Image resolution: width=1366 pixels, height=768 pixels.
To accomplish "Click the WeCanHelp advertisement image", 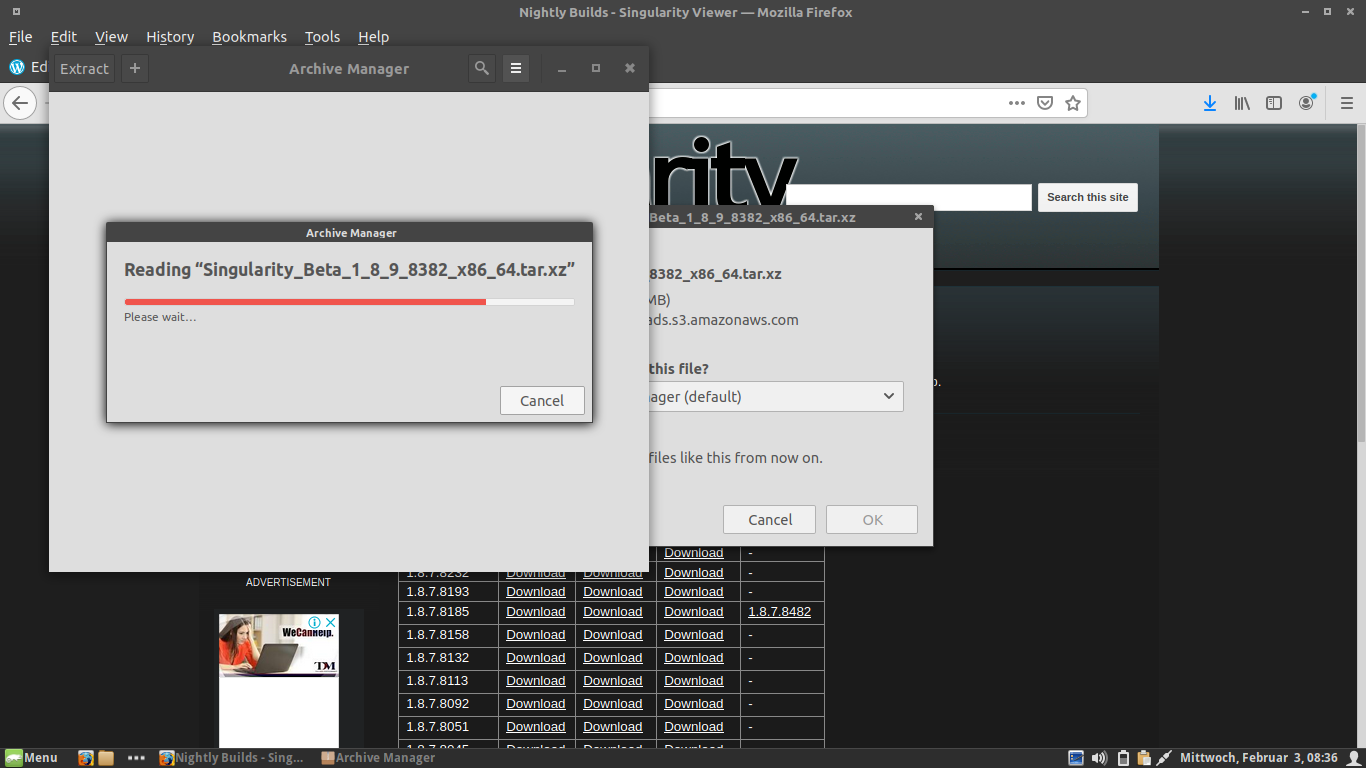I will pos(279,646).
